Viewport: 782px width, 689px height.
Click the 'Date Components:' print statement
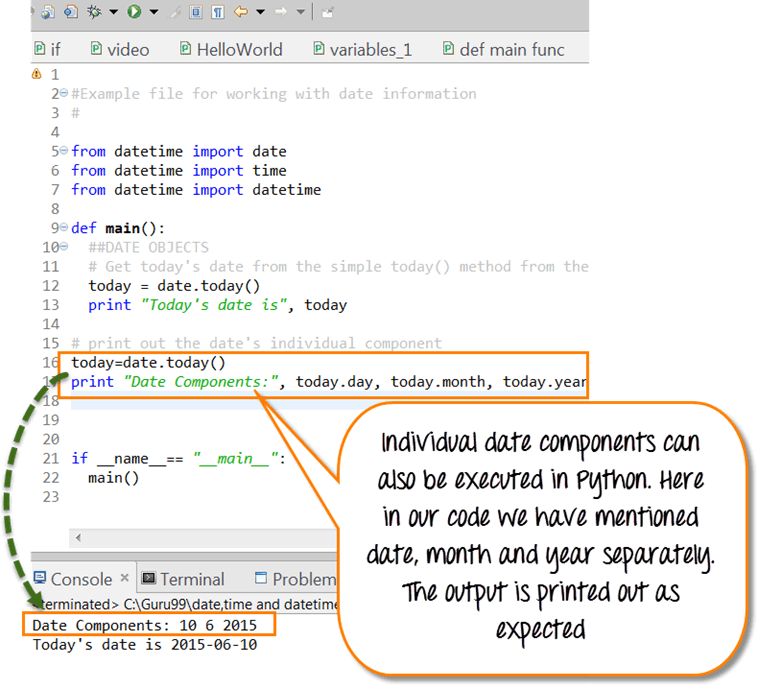pos(329,381)
